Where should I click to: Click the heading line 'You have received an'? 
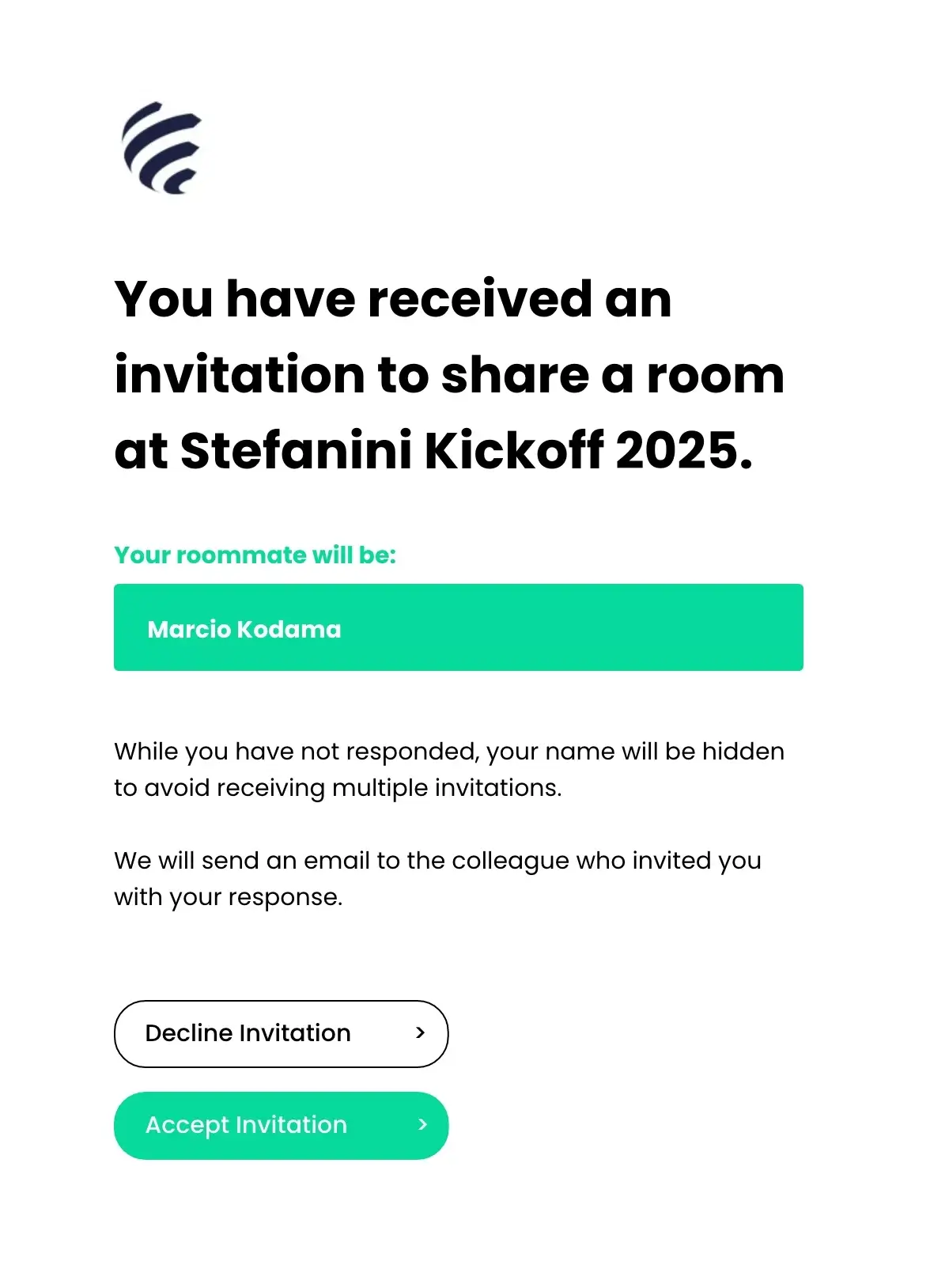393,299
